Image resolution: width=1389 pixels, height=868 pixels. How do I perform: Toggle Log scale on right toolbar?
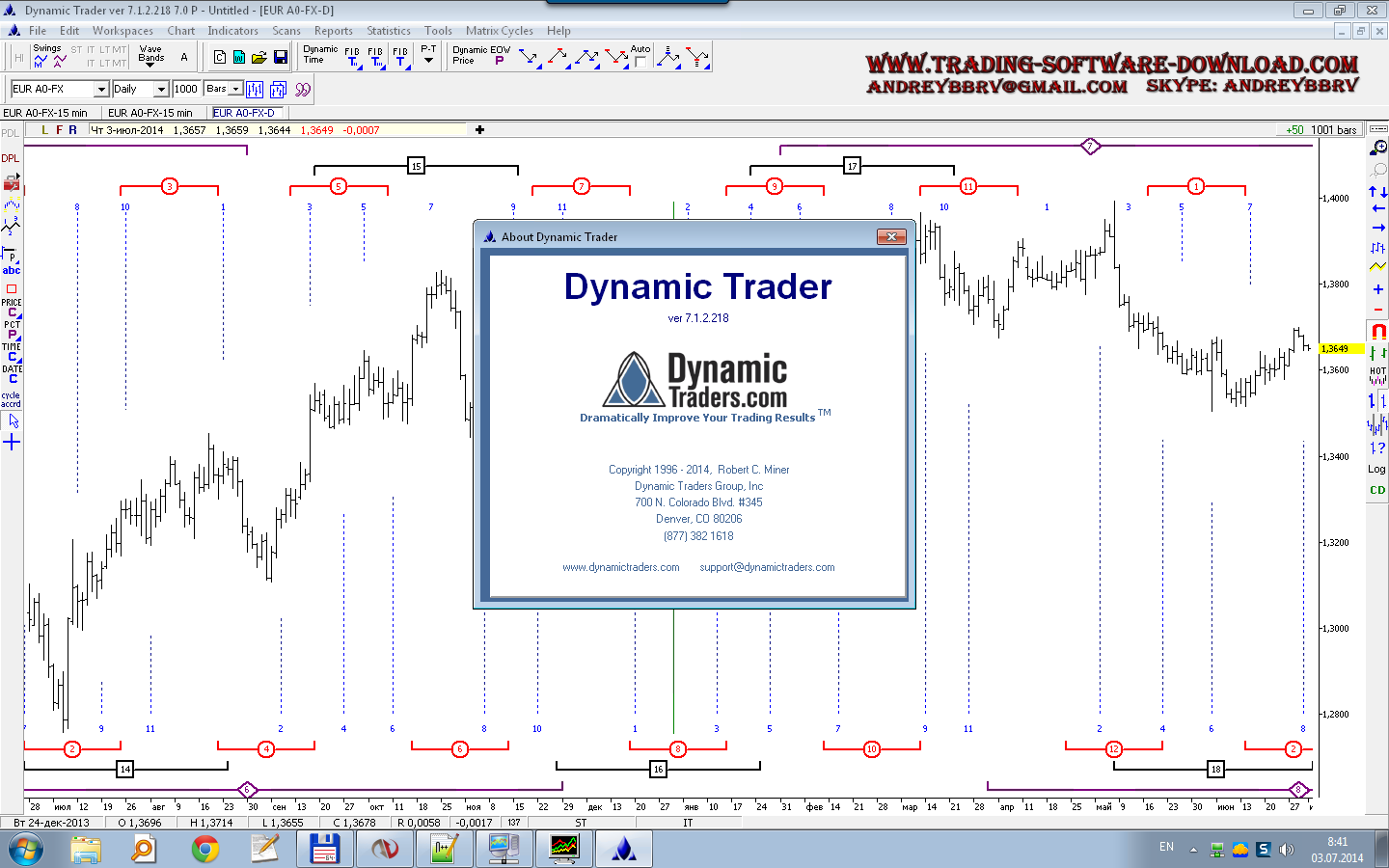point(1376,470)
